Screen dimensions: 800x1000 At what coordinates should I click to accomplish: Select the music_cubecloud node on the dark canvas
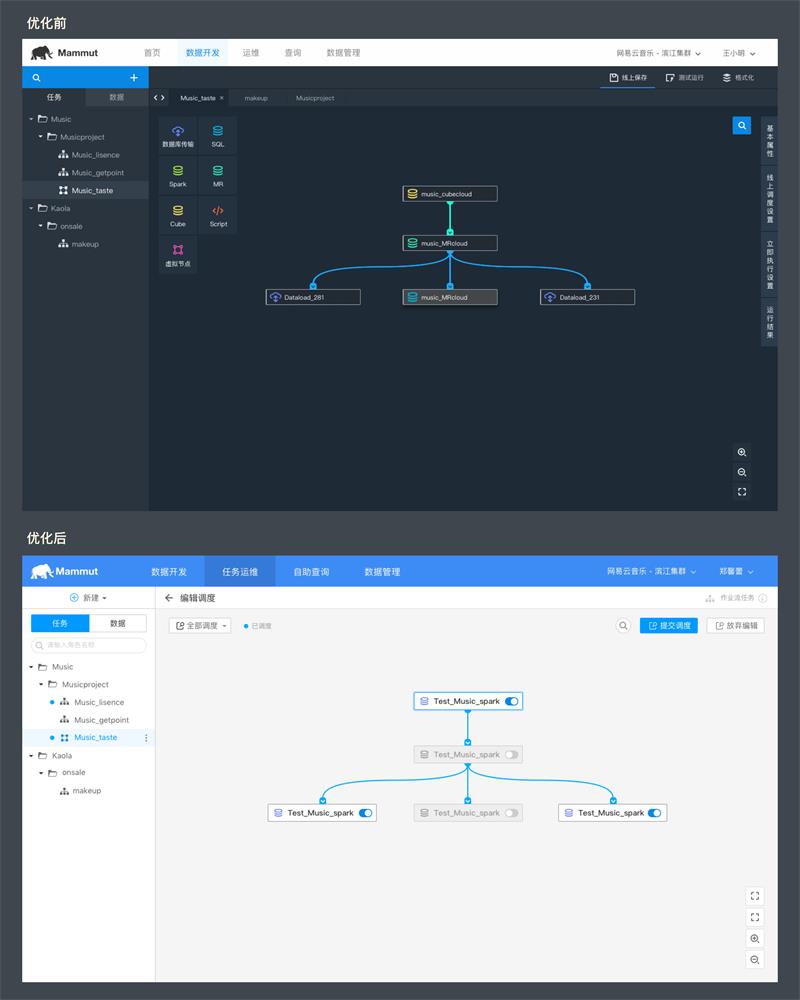pos(450,194)
